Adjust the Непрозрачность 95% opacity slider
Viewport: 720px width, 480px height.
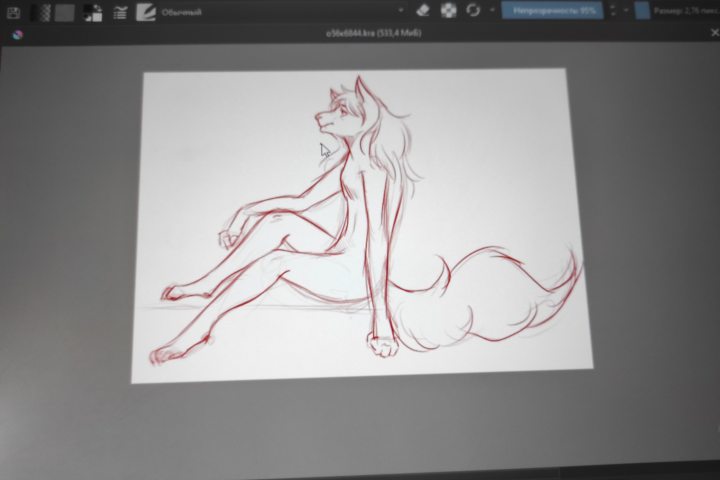pyautogui.click(x=552, y=10)
